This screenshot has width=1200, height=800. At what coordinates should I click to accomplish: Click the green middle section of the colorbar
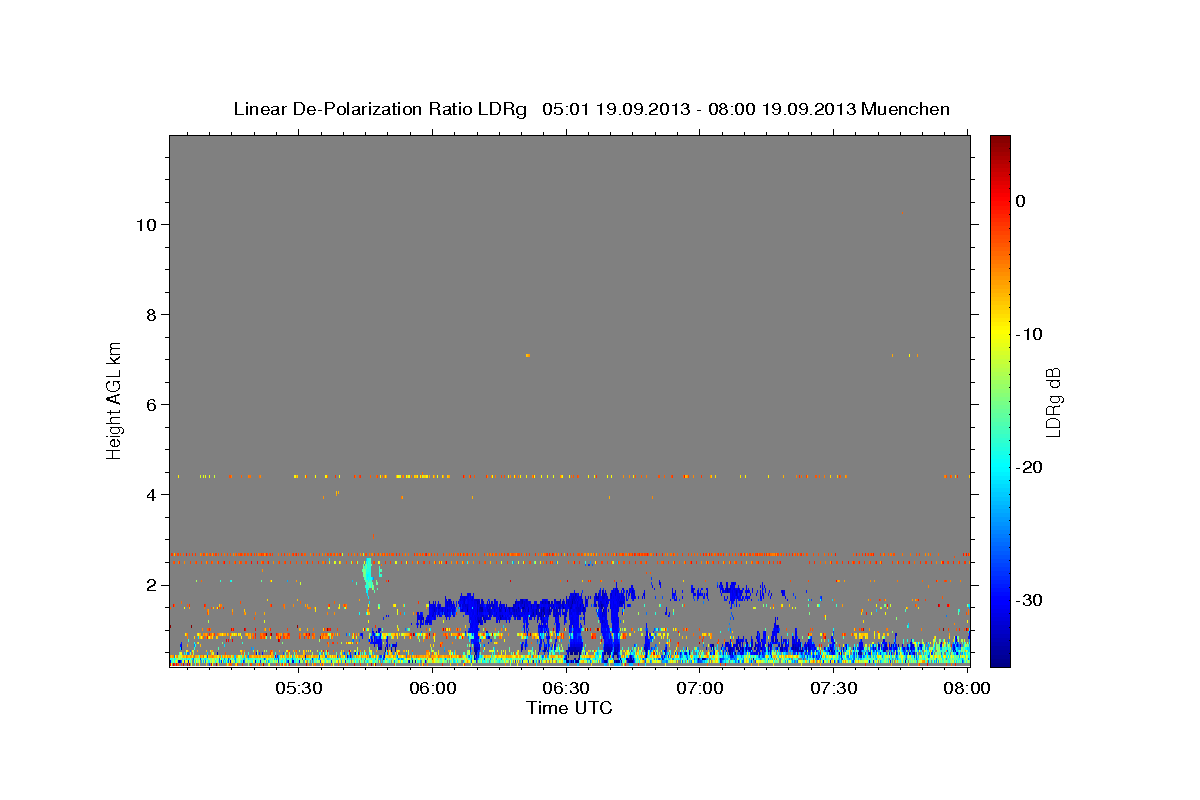[1000, 400]
